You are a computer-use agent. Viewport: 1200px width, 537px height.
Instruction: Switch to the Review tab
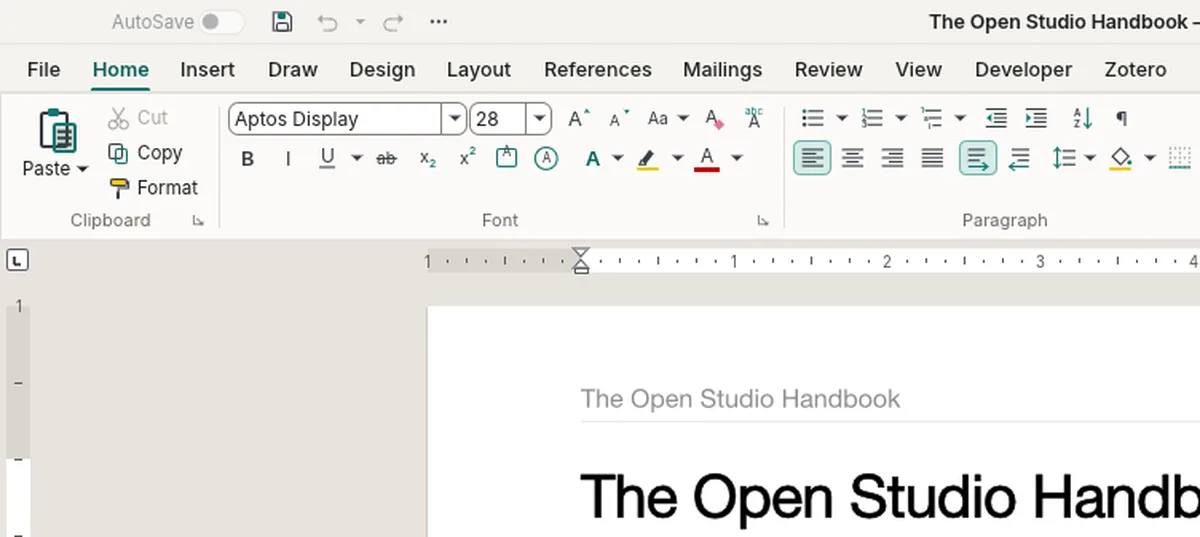(828, 70)
